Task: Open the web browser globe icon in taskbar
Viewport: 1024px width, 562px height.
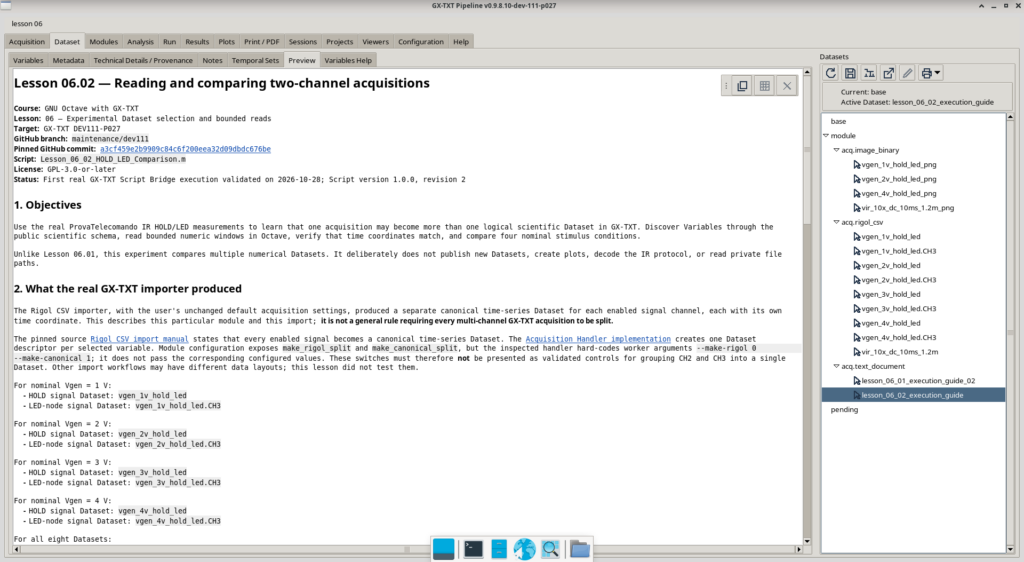Action: coord(524,549)
